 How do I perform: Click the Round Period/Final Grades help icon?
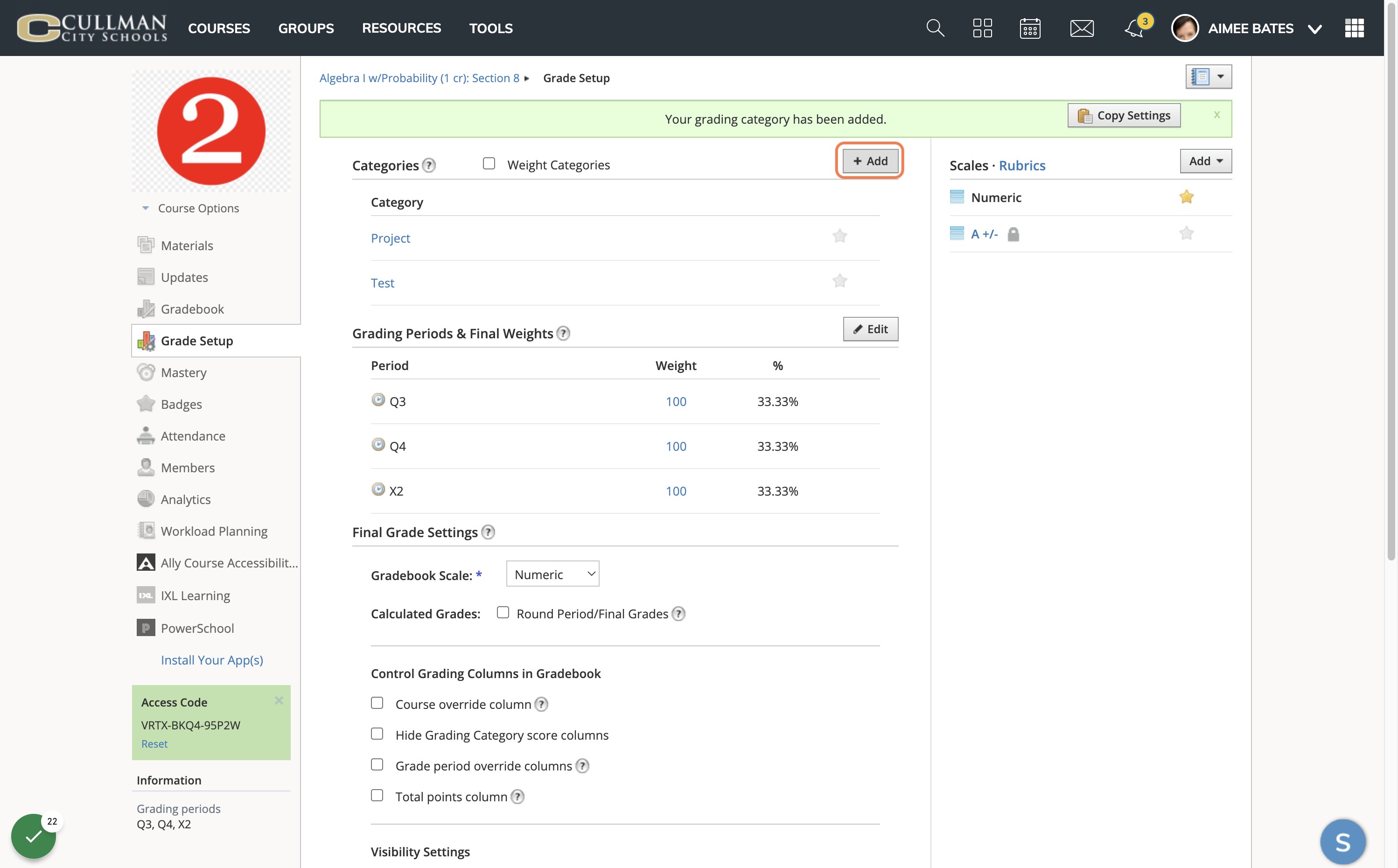point(678,614)
